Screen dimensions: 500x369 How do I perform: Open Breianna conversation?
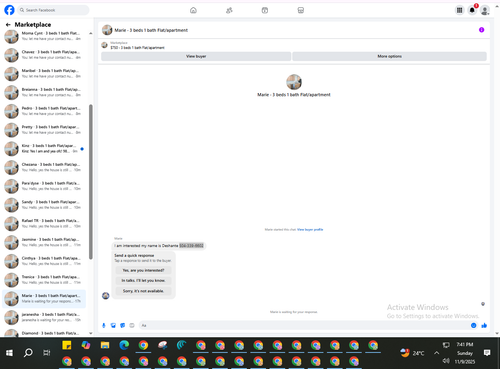point(44,92)
